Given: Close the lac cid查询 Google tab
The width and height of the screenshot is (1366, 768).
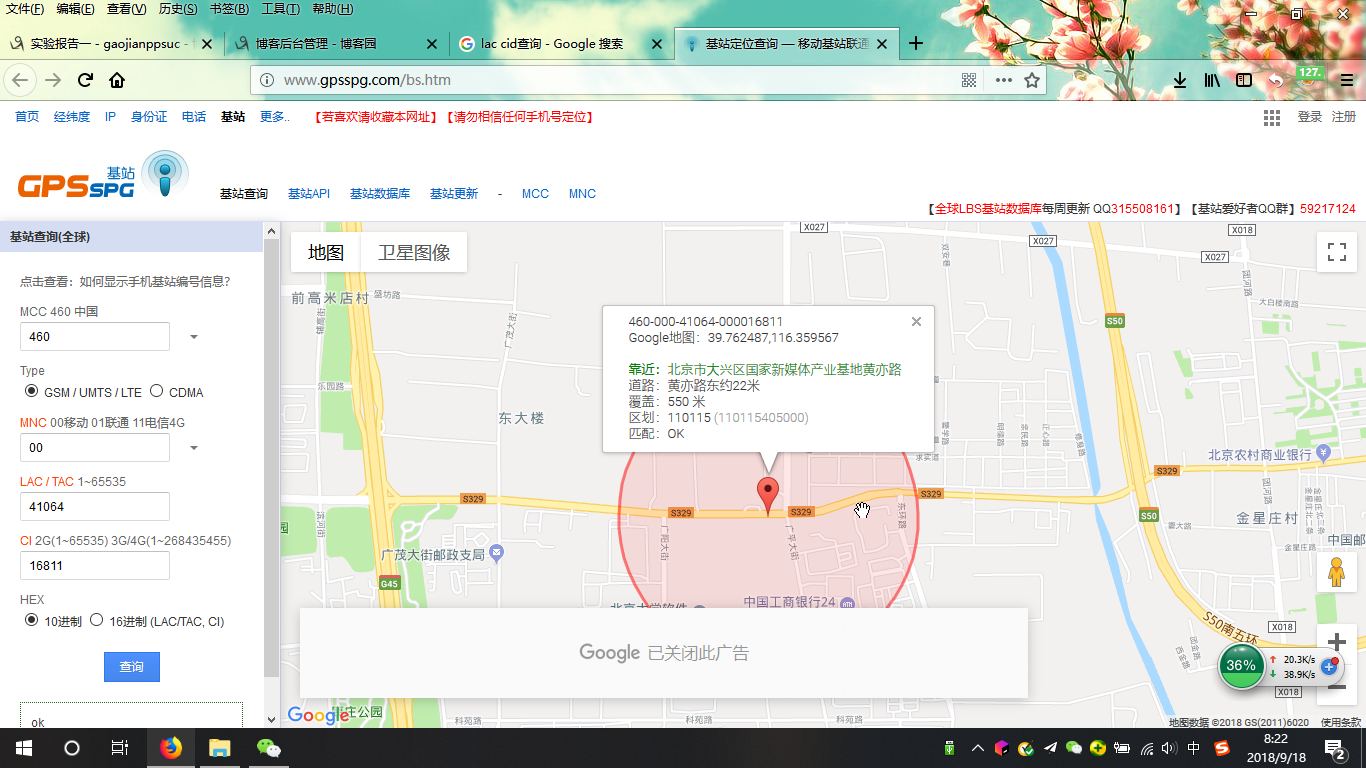Looking at the screenshot, I should click(x=657, y=44).
